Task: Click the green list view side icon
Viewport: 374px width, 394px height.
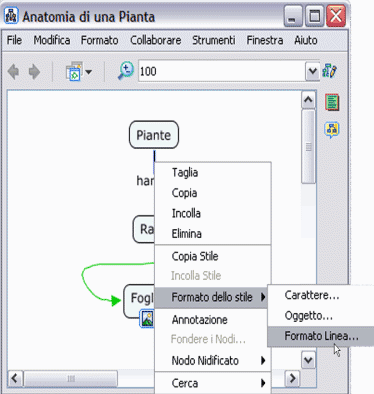Action: point(332,102)
